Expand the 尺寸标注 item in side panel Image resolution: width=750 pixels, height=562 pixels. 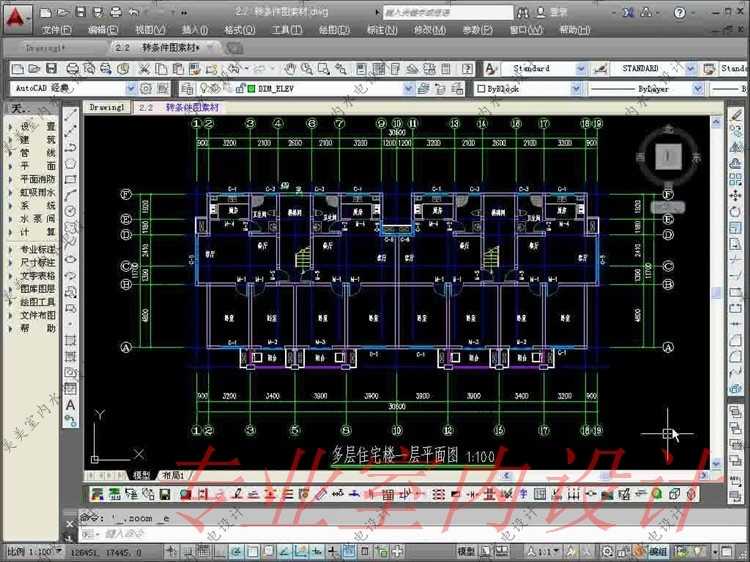[36, 262]
